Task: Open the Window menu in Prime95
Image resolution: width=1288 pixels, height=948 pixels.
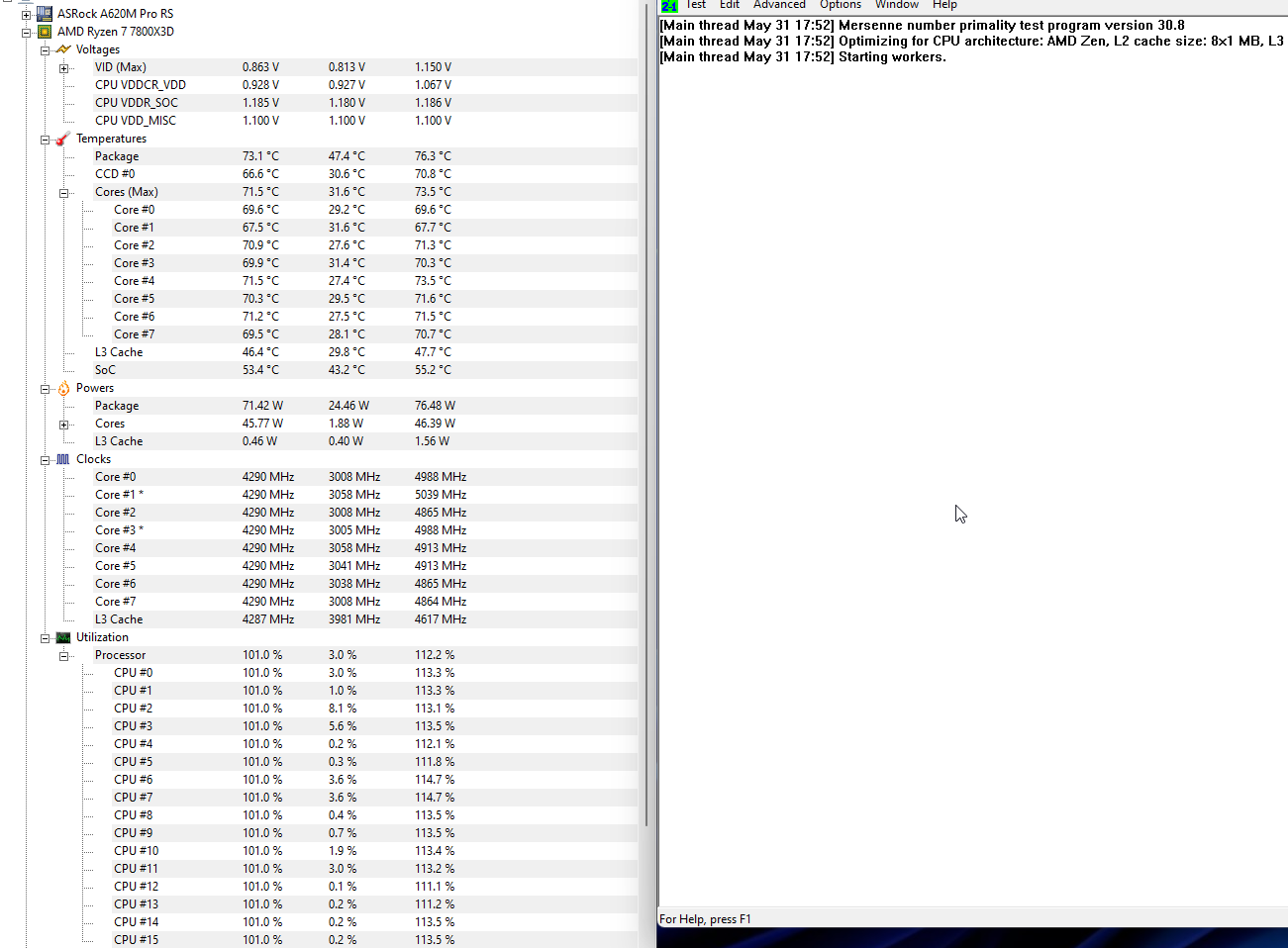Action: [897, 5]
